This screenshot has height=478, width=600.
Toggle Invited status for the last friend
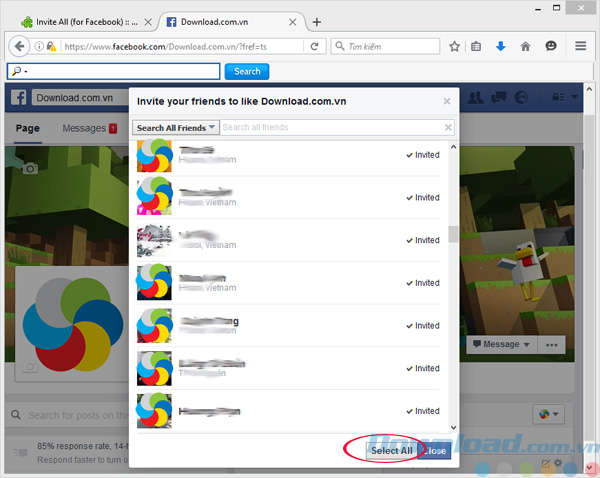pos(423,411)
